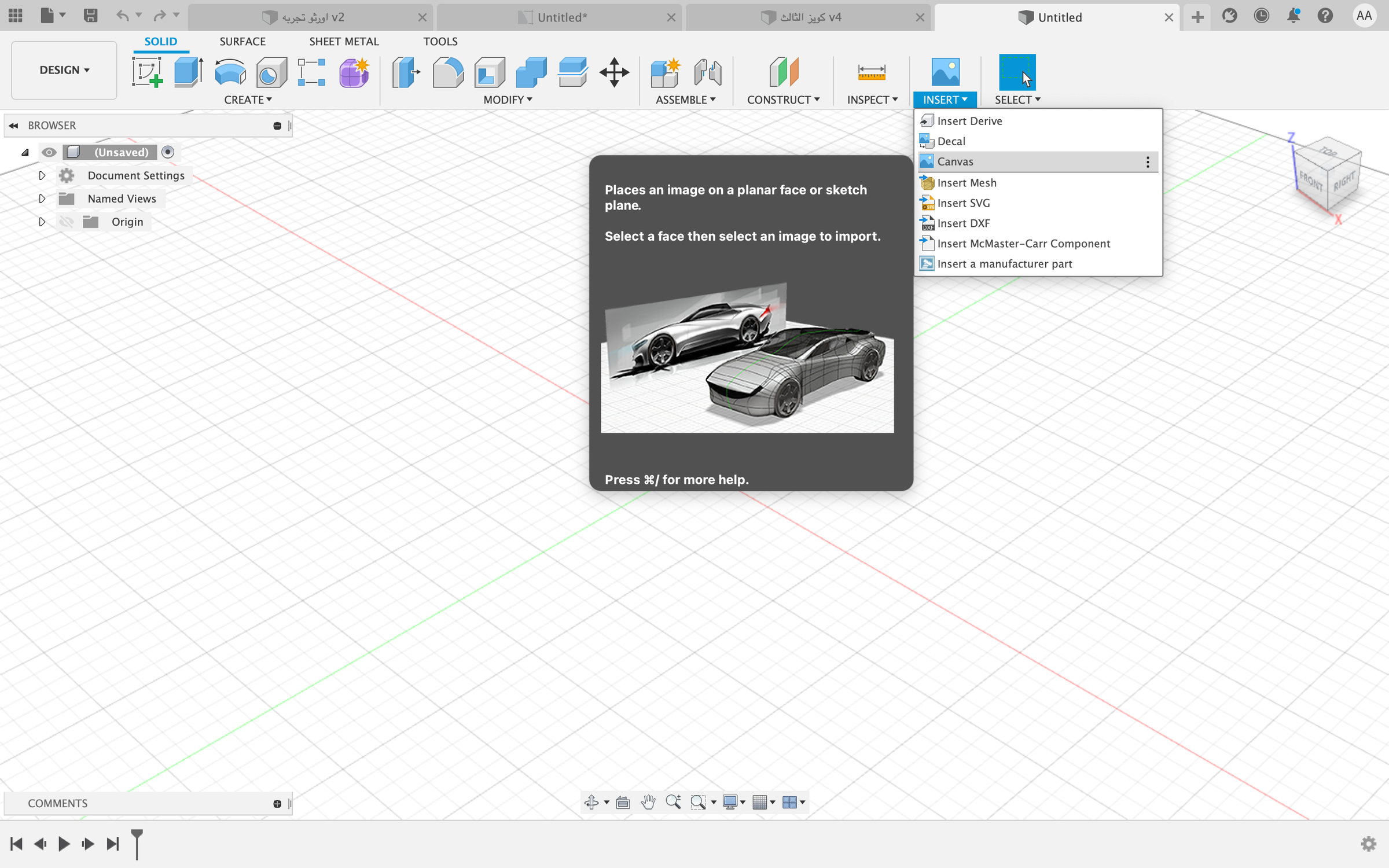Open the CONSTRUCT dropdown menu
1389x868 pixels.
pos(783,100)
